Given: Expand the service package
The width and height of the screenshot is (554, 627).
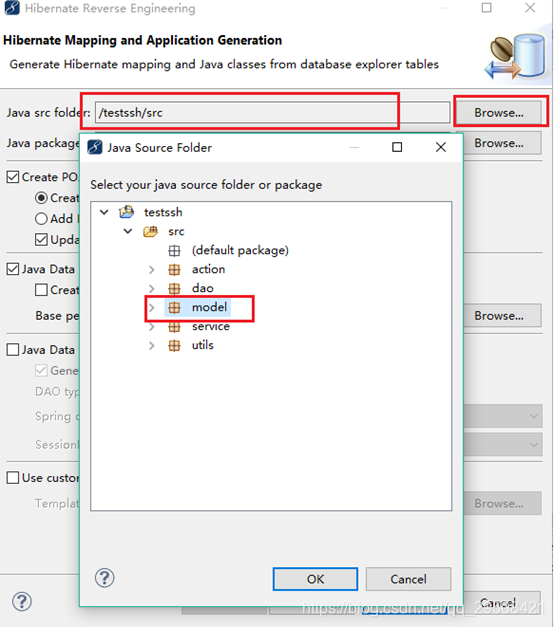Looking at the screenshot, I should click(152, 327).
